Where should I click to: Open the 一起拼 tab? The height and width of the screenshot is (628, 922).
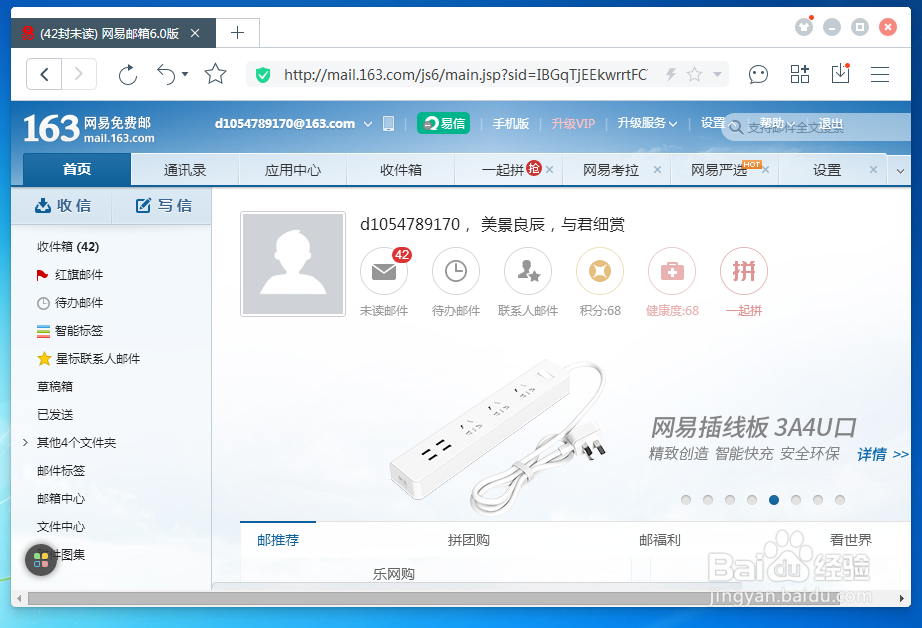(503, 170)
